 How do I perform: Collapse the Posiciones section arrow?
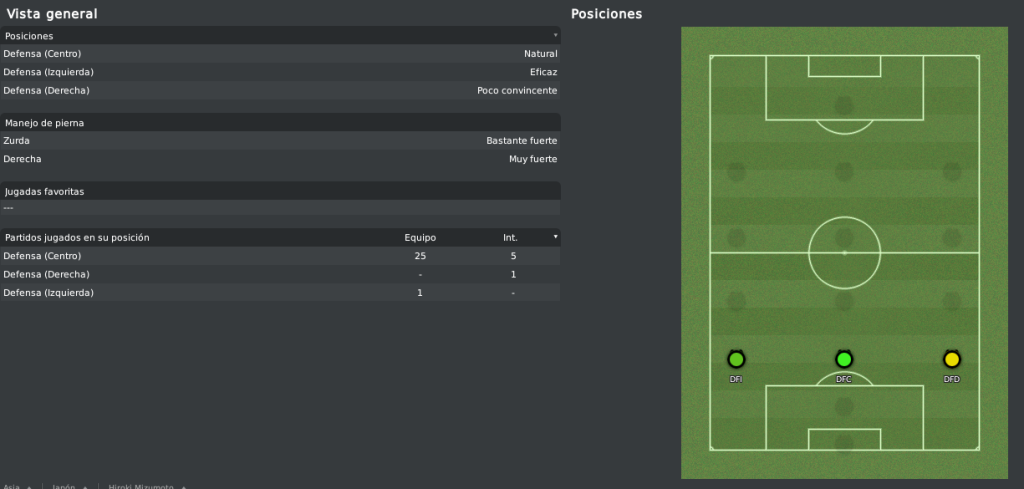tap(556, 35)
